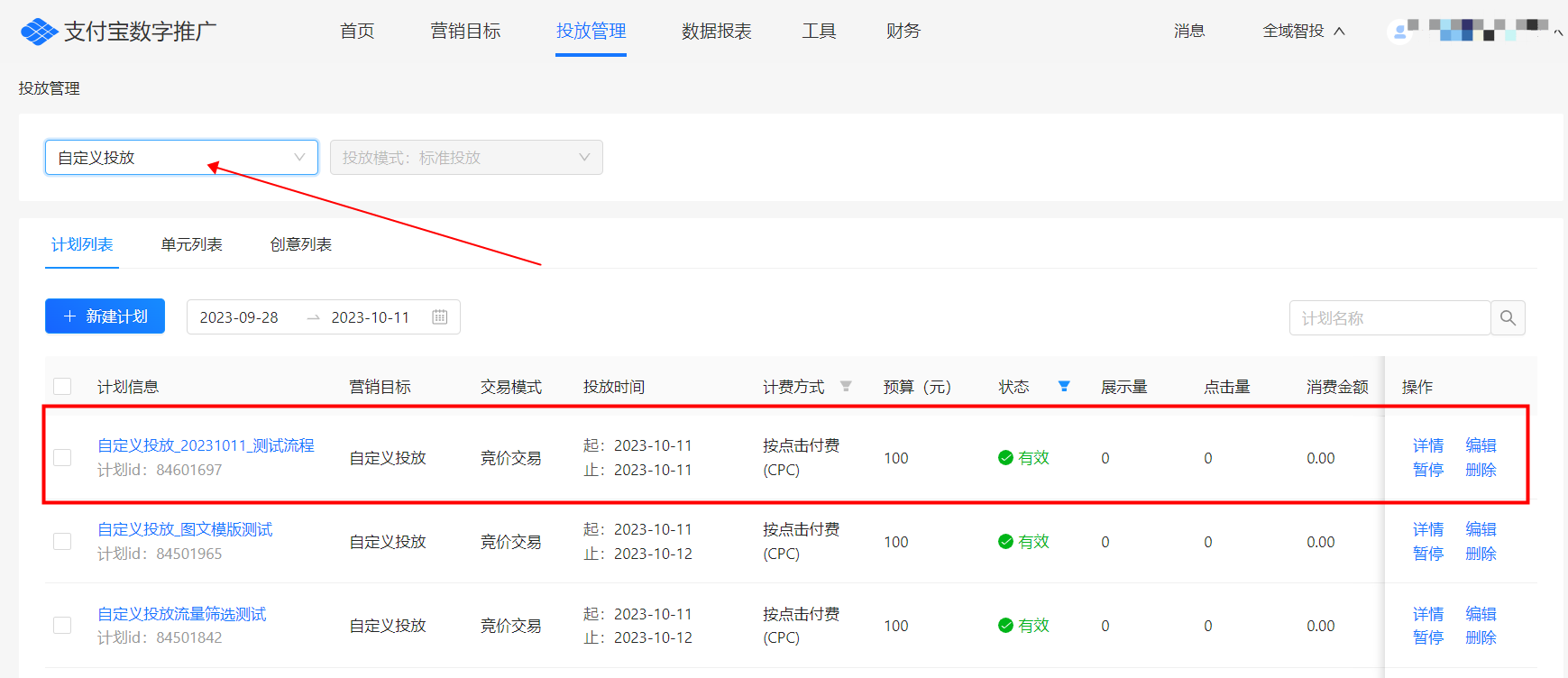Open the date range calendar icon

(x=440, y=316)
